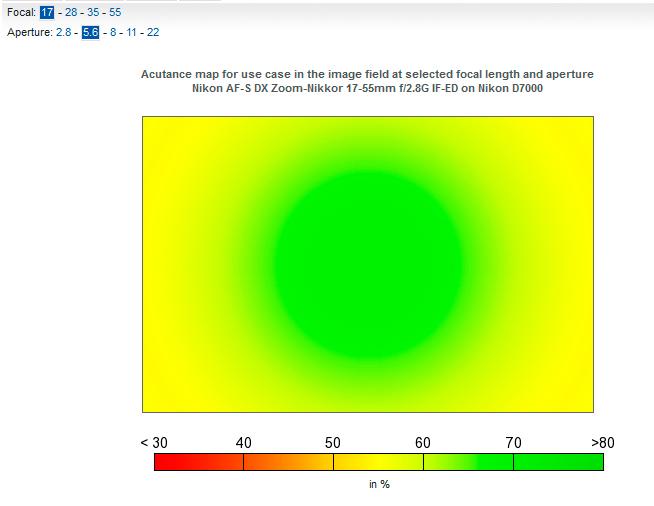
Task: Choose the highlighted 5.6 aperture
Action: point(91,32)
